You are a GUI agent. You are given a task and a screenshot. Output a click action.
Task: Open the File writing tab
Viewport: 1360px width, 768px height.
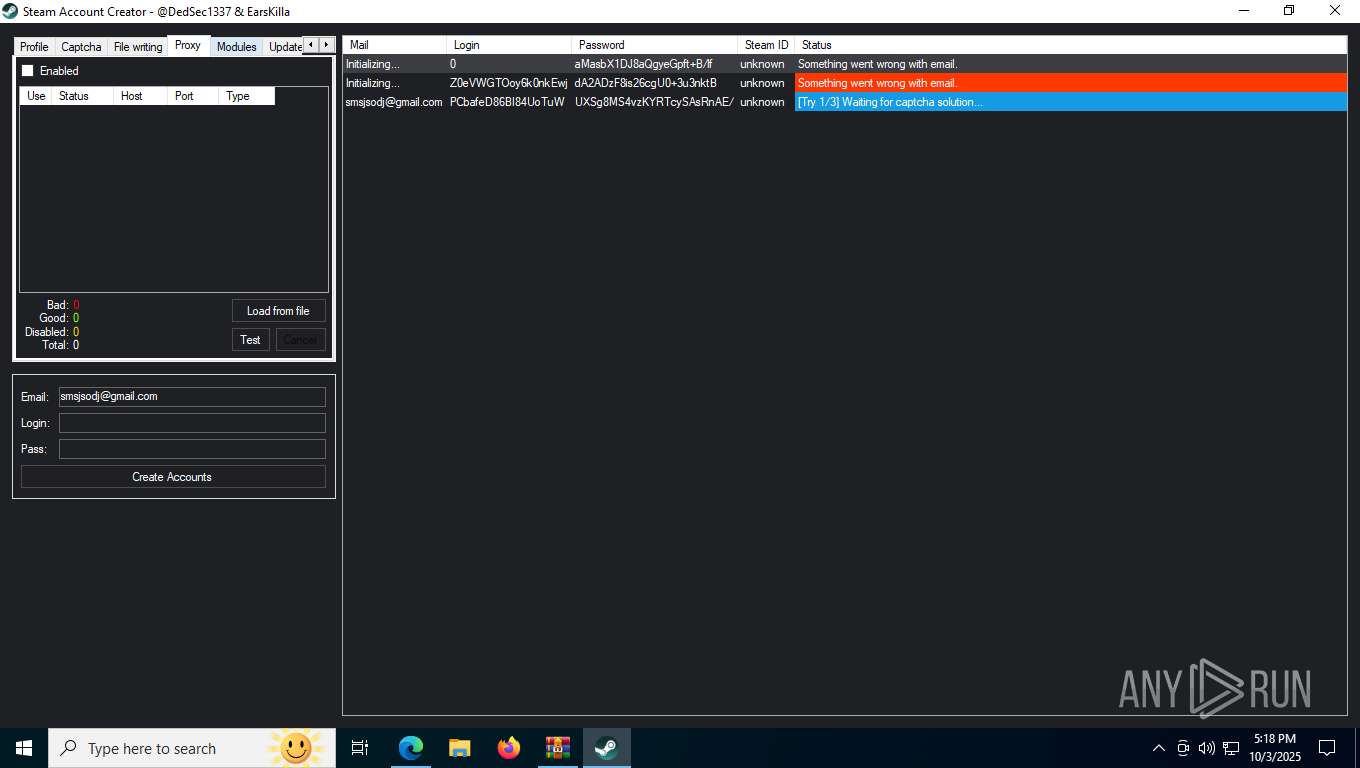138,47
